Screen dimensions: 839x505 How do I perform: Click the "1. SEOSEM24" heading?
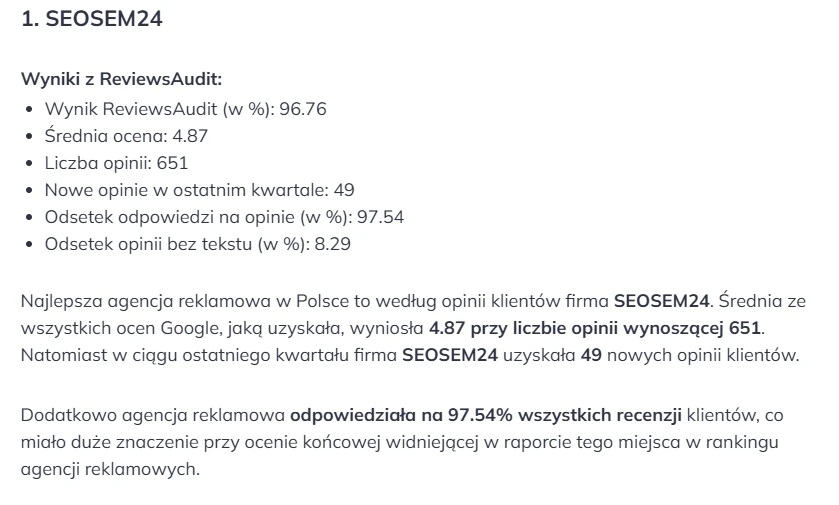point(92,20)
